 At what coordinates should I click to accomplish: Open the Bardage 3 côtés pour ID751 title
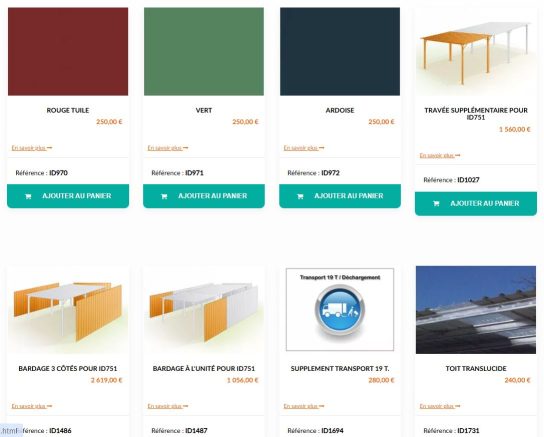tap(68, 369)
